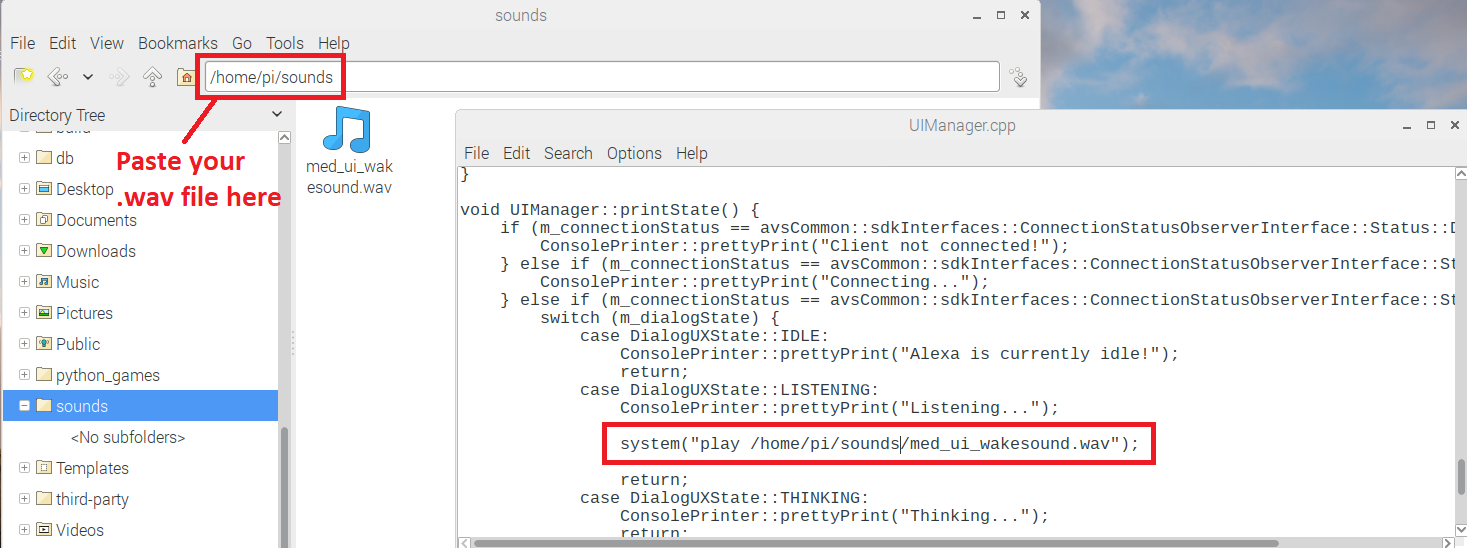Click the Go jump icon beside path bar
The height and width of the screenshot is (548, 1467).
(1018, 77)
